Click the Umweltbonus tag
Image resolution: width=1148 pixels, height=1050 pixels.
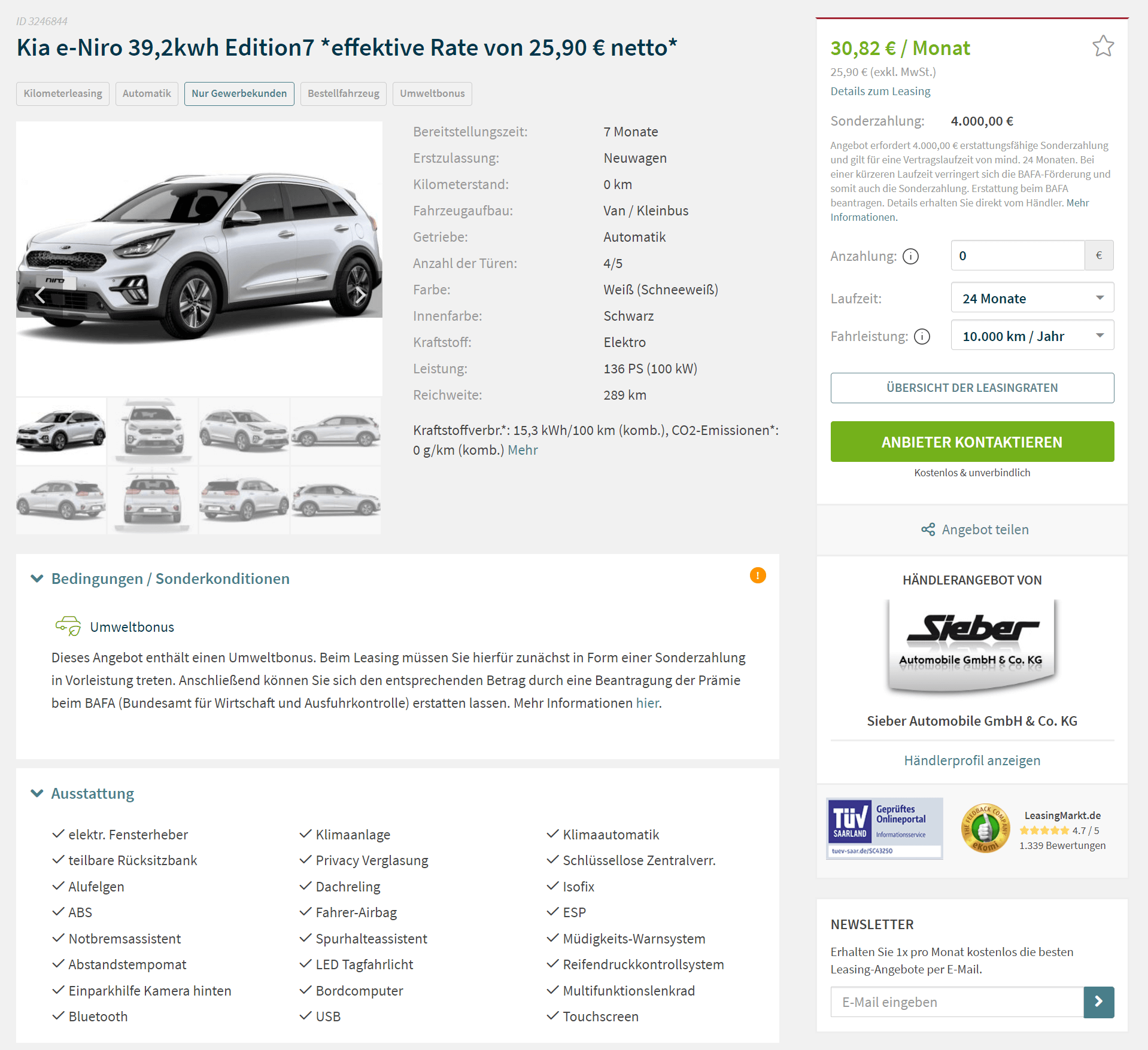[x=432, y=93]
